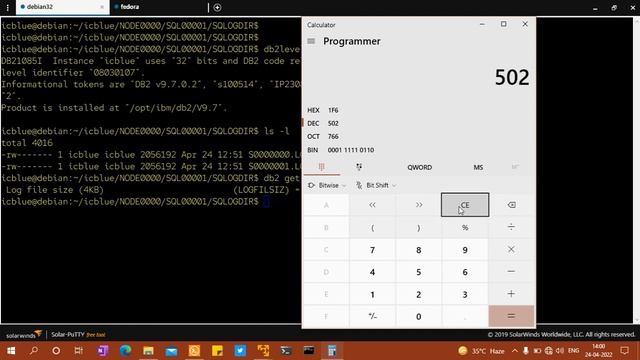The image size is (640, 360).
Task: Click the equals key
Action: click(511, 316)
